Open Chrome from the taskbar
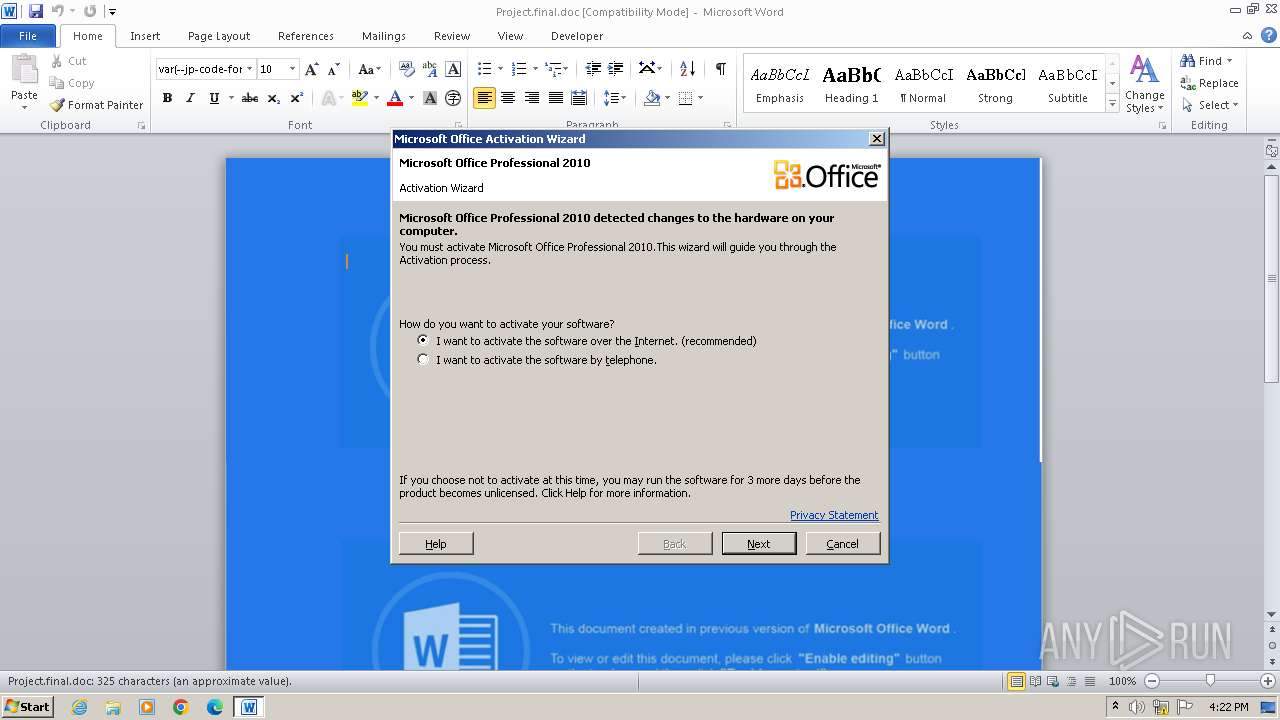Image resolution: width=1280 pixels, height=720 pixels. pyautogui.click(x=181, y=707)
